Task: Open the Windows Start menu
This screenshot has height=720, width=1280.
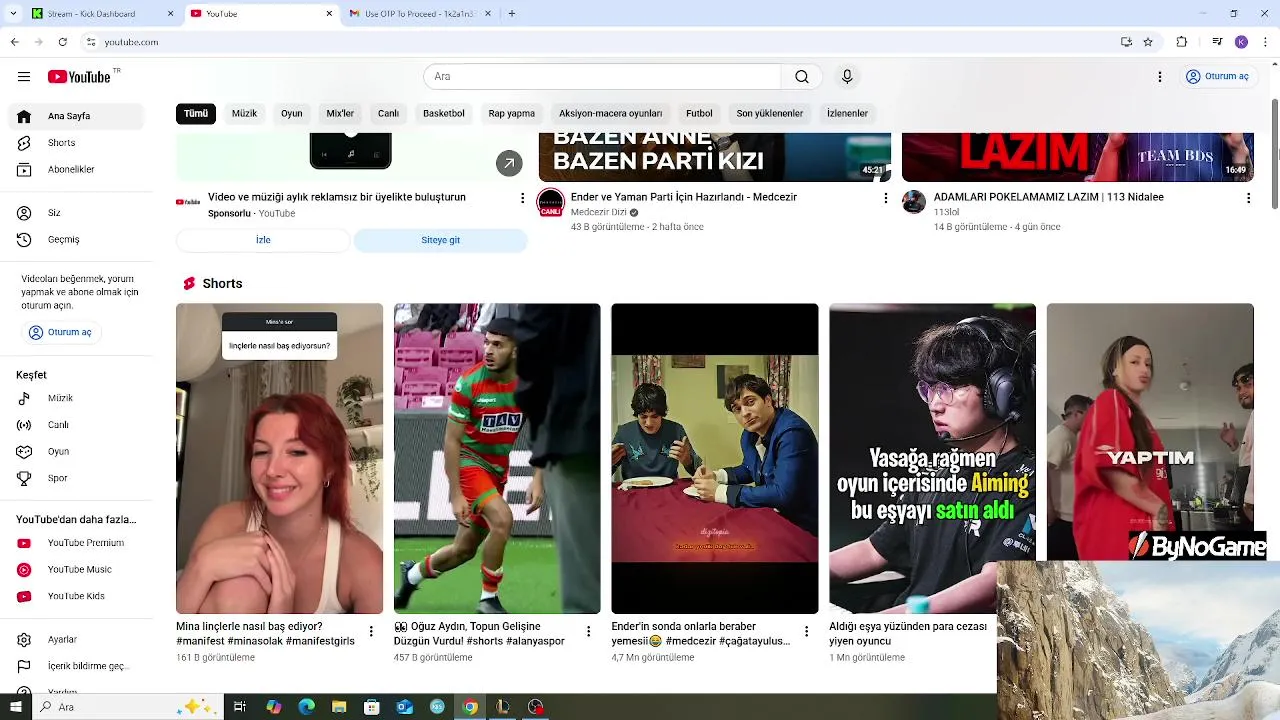Action: pos(14,707)
